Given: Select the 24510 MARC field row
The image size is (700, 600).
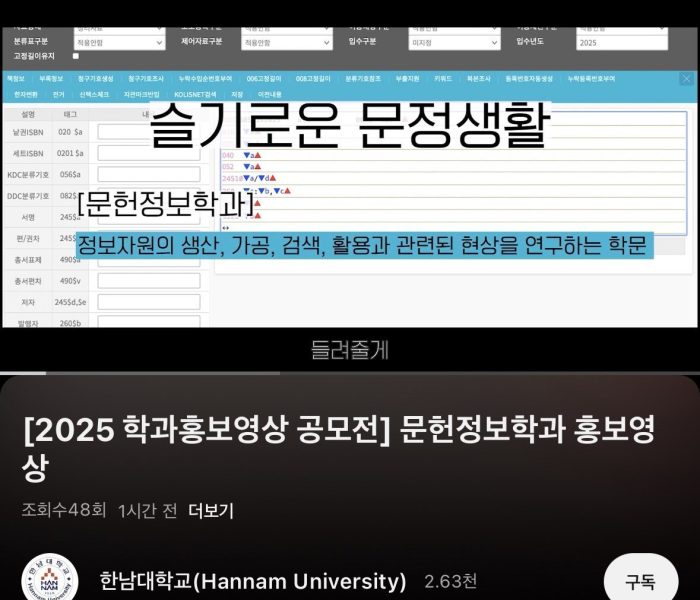Looking at the screenshot, I should click(454, 178).
